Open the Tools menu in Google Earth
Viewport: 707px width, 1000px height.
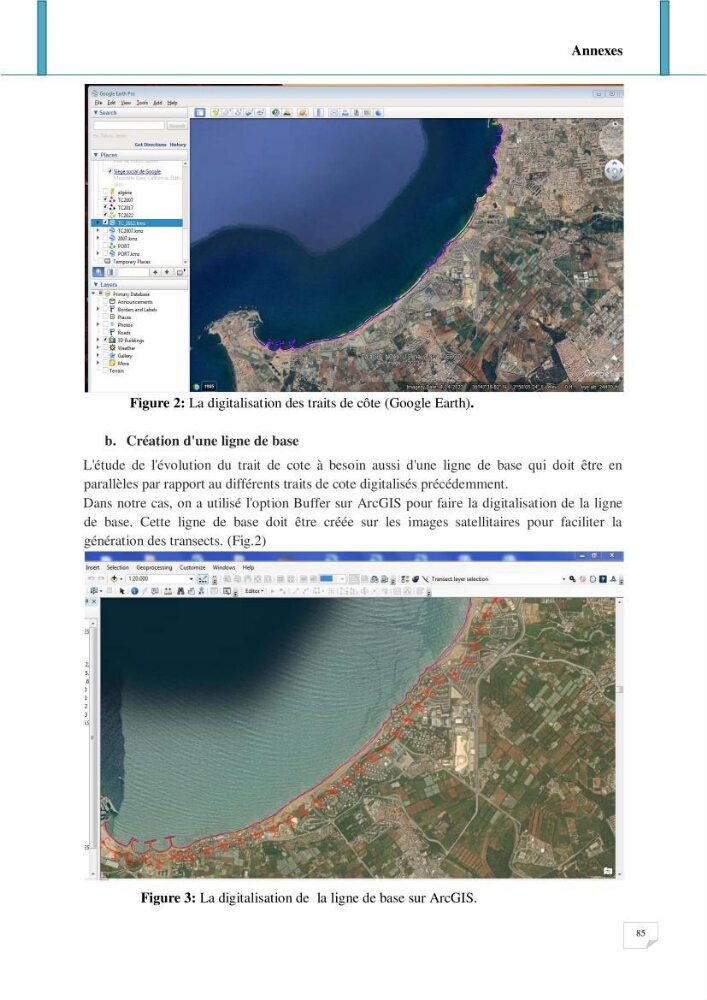click(x=142, y=103)
